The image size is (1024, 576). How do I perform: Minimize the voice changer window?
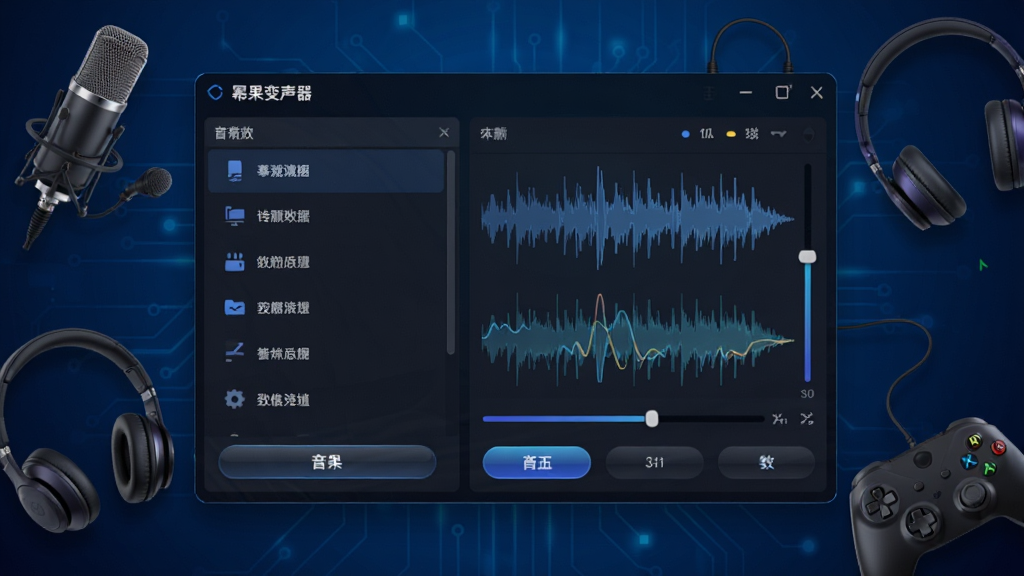(x=746, y=93)
